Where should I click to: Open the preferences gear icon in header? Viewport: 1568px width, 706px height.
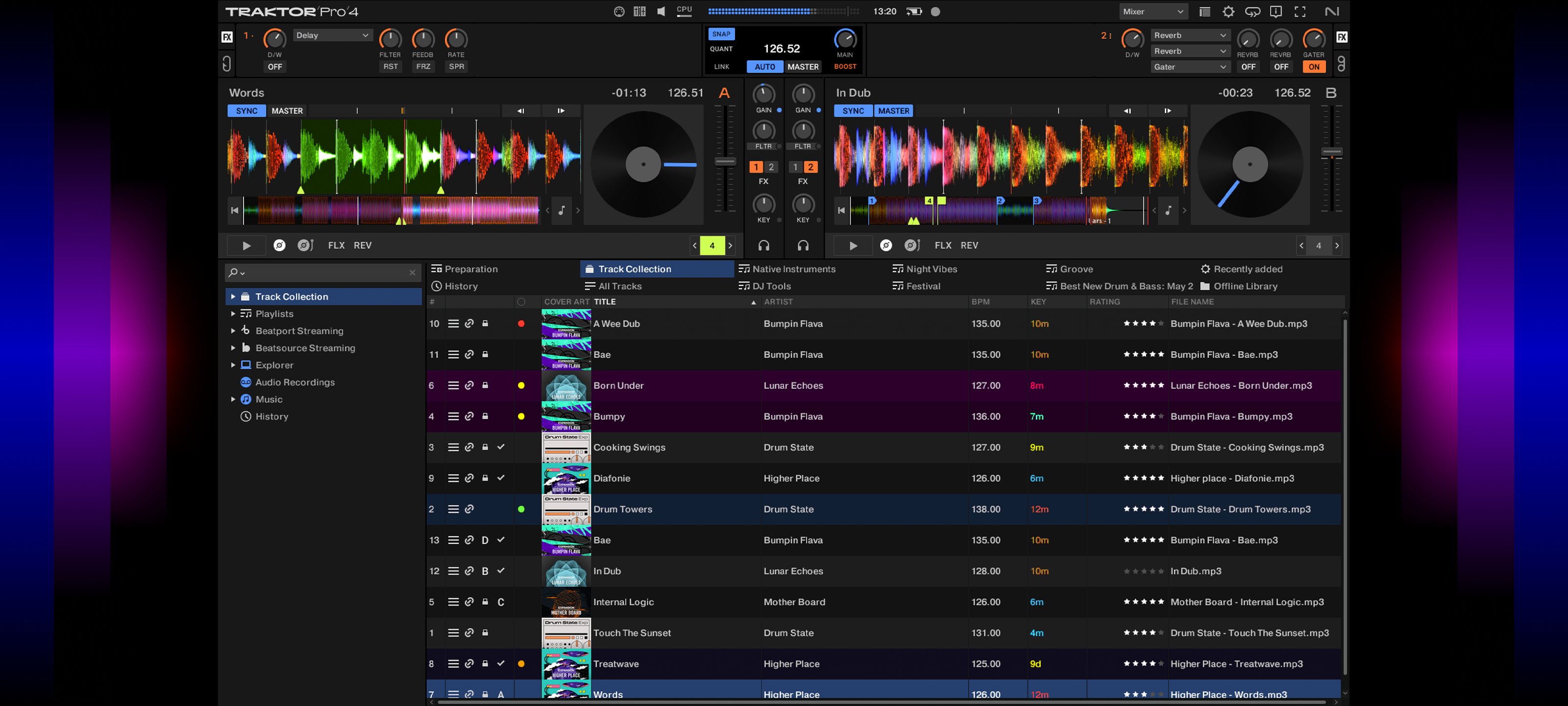[x=1228, y=12]
